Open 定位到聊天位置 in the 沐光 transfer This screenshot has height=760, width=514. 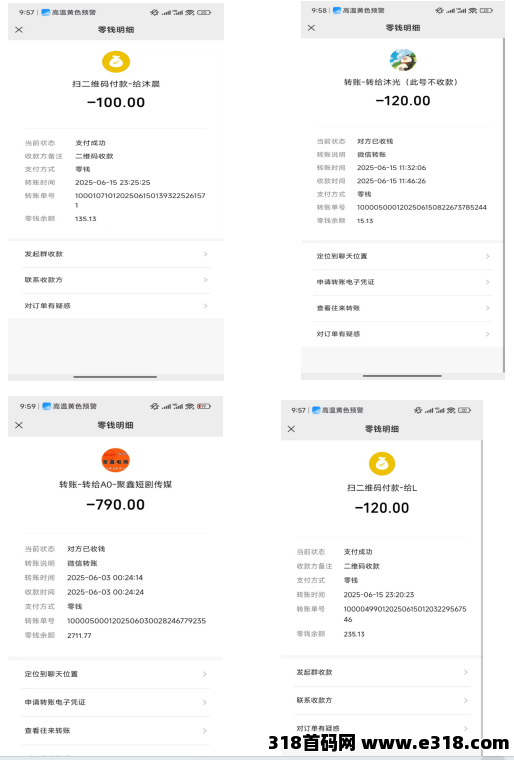click(x=403, y=256)
